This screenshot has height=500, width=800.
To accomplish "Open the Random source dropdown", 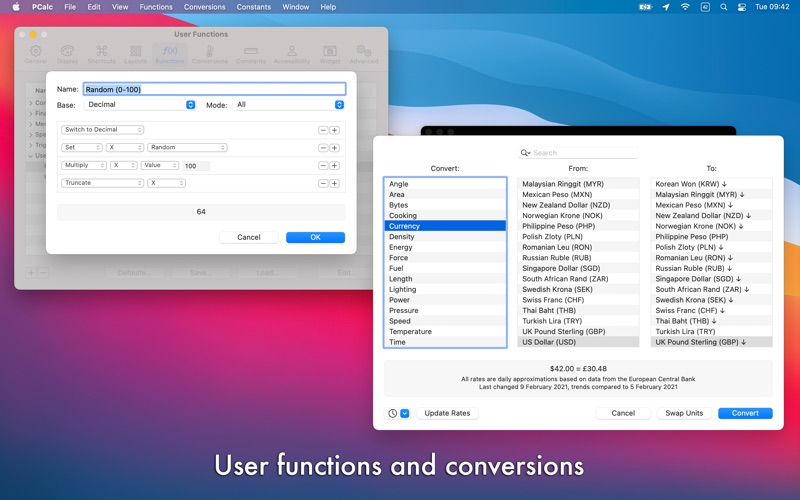I will click(187, 147).
